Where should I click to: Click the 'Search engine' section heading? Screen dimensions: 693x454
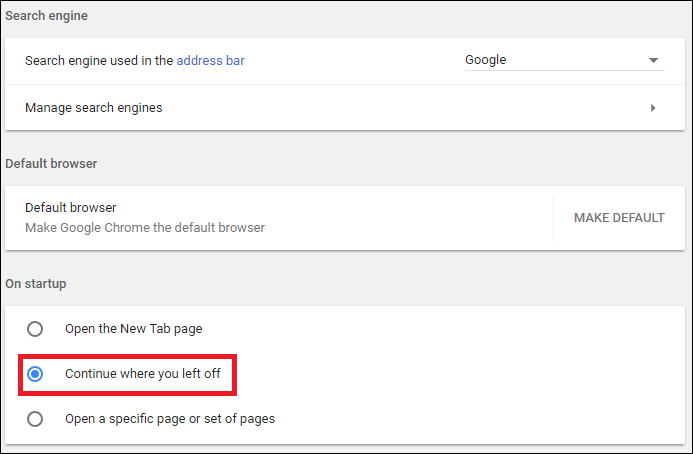coord(46,18)
